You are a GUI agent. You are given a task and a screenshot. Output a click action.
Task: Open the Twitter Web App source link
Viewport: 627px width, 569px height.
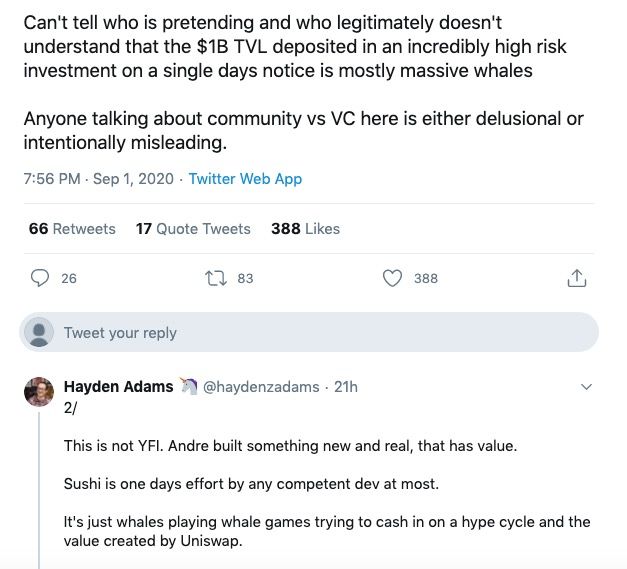click(245, 179)
